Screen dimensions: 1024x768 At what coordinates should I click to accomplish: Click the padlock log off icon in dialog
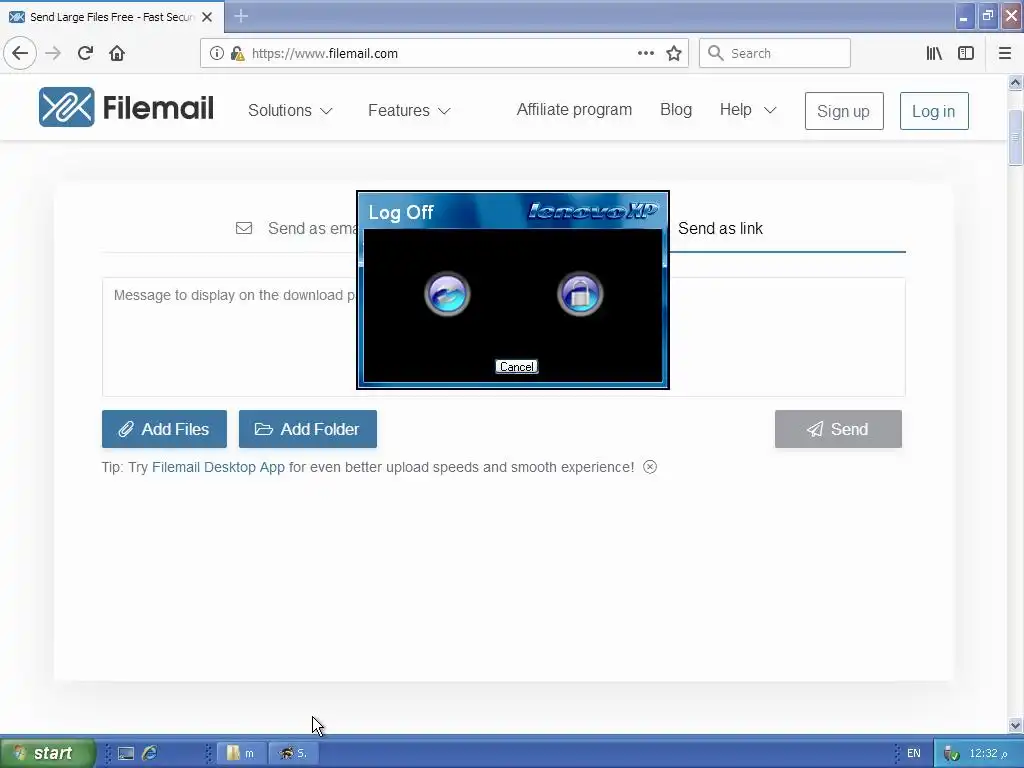click(580, 294)
